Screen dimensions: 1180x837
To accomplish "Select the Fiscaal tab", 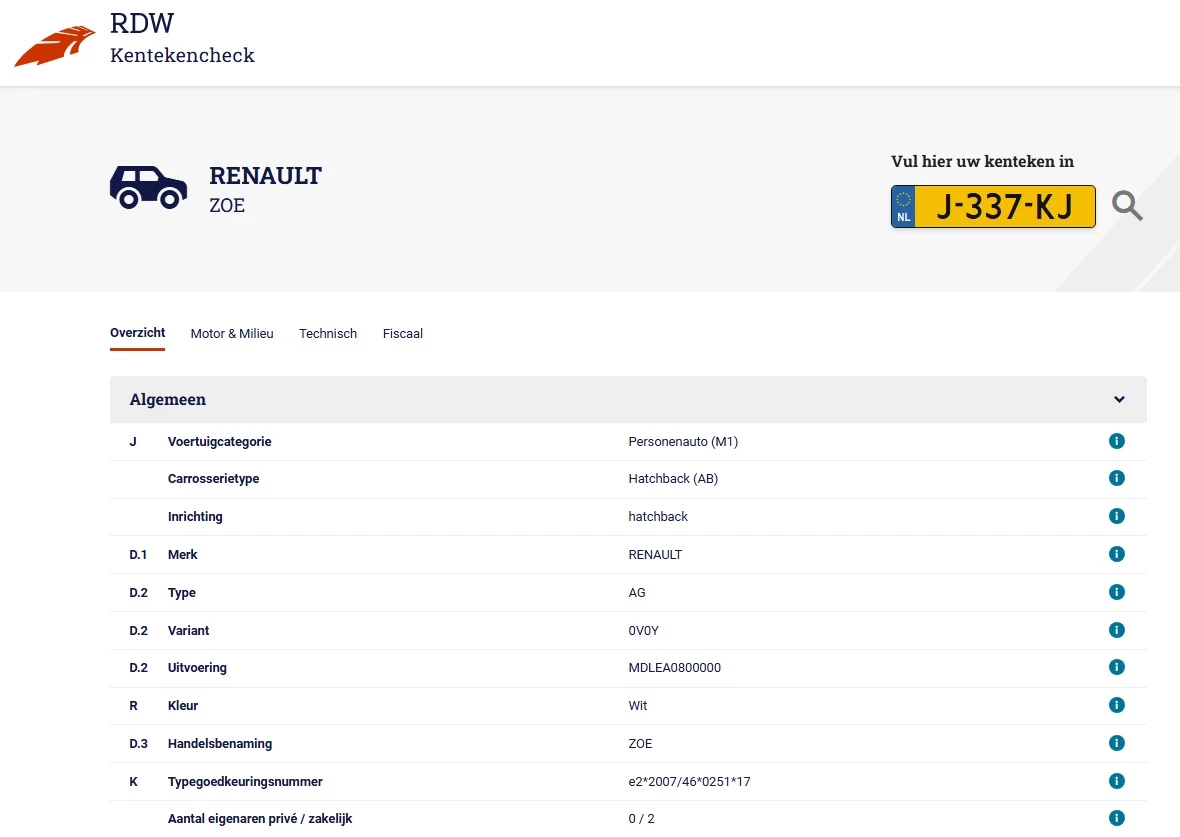I will click(402, 333).
